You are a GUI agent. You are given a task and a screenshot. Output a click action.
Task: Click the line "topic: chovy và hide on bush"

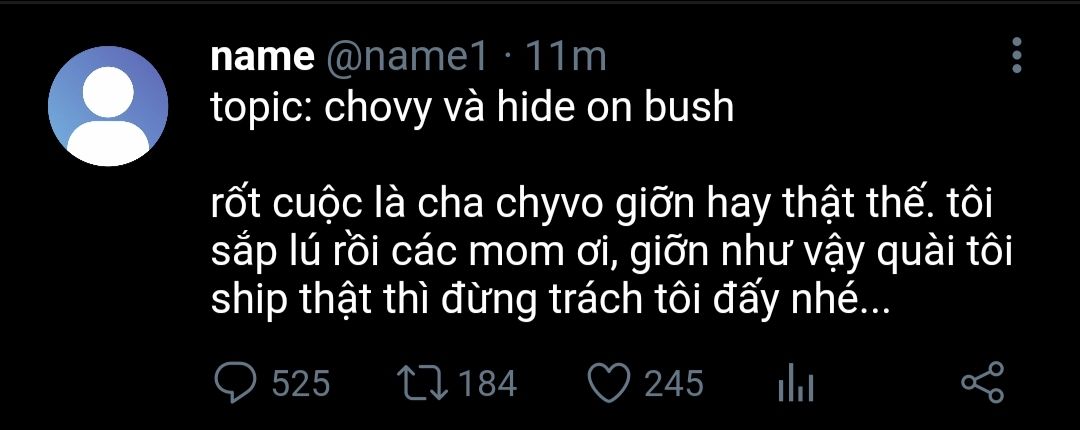tap(472, 106)
